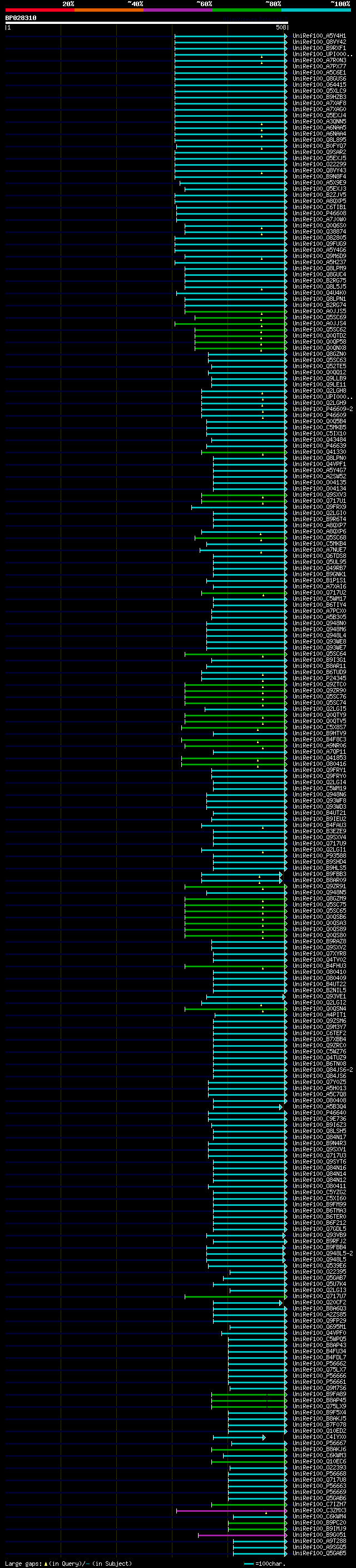Open the hit UniRef100_Q4U4K0

click(x=319, y=293)
